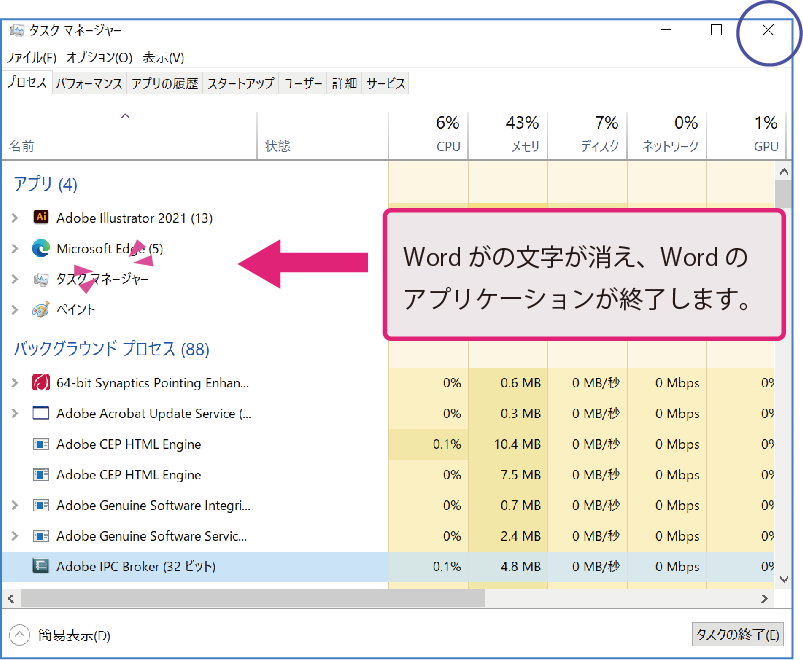This screenshot has height=660, width=803.
Task: Click the Adobe Illustrator 2021 app icon
Action: pyautogui.click(x=41, y=217)
